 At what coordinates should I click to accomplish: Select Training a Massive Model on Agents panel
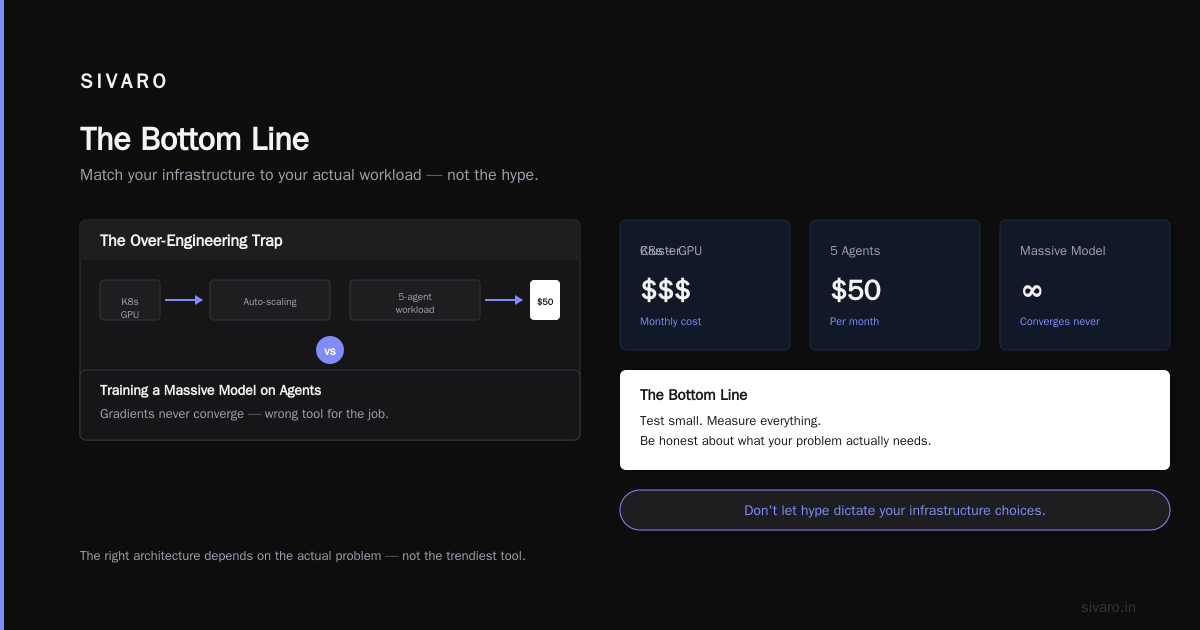330,405
